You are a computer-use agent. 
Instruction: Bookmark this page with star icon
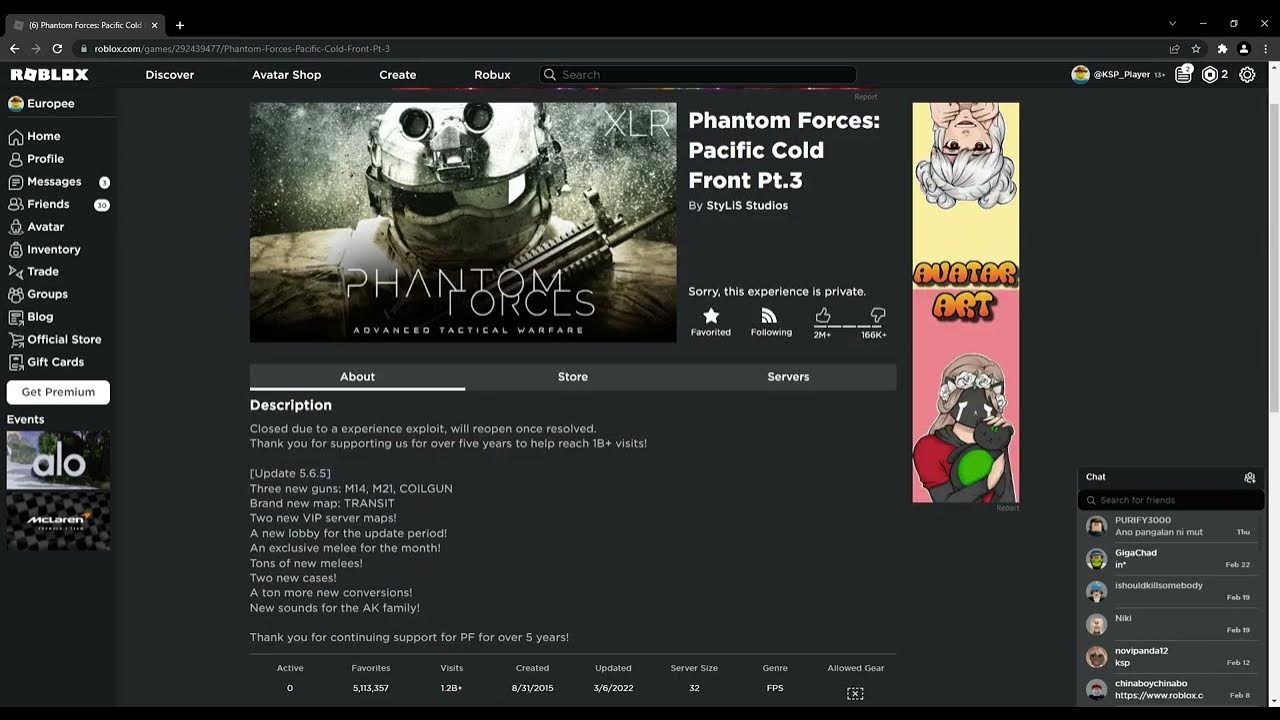click(x=1196, y=48)
